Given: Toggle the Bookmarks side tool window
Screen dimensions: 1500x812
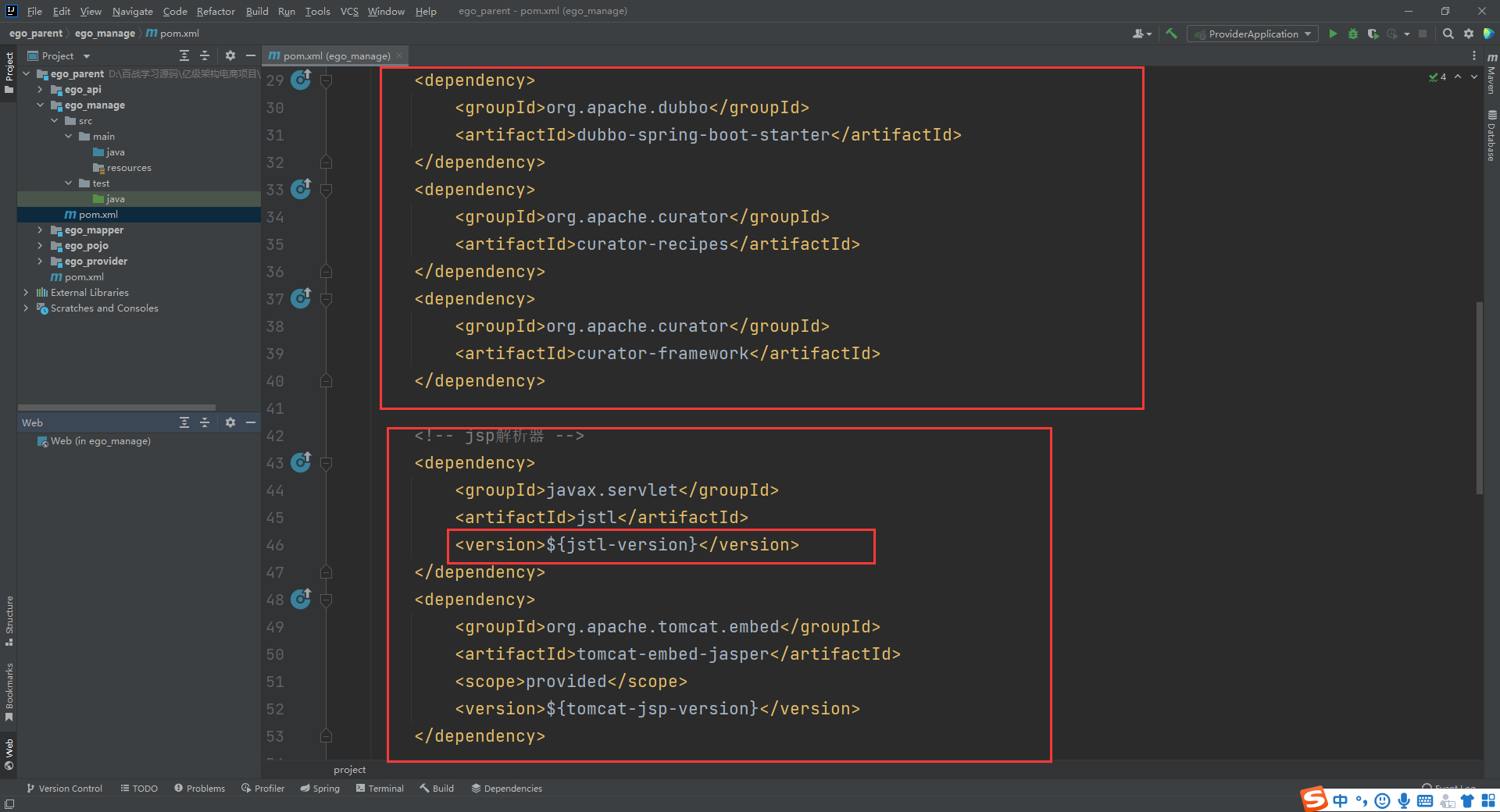Looking at the screenshot, I should tap(9, 692).
